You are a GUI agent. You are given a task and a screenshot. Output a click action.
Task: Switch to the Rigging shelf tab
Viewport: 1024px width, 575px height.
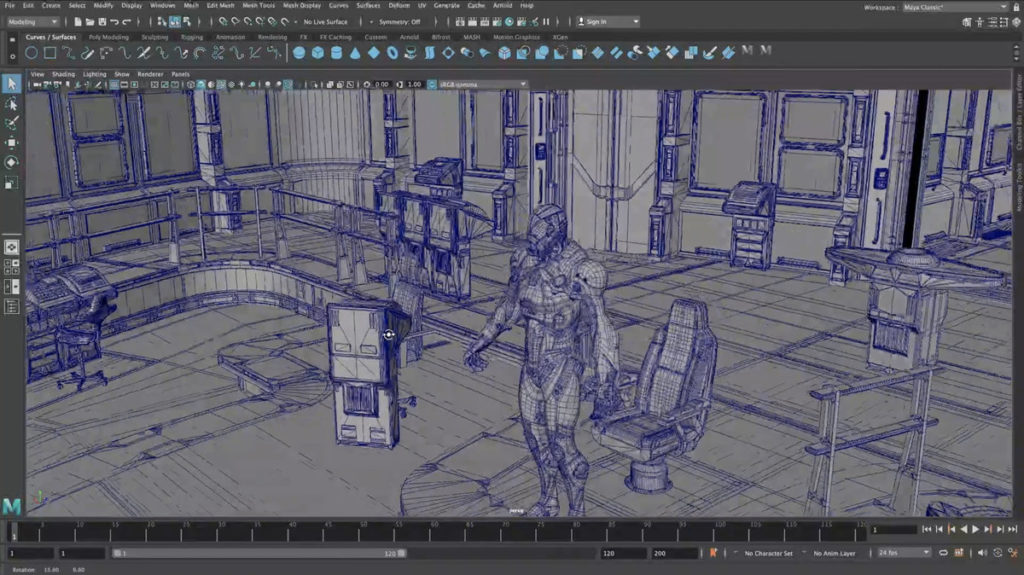coord(192,37)
